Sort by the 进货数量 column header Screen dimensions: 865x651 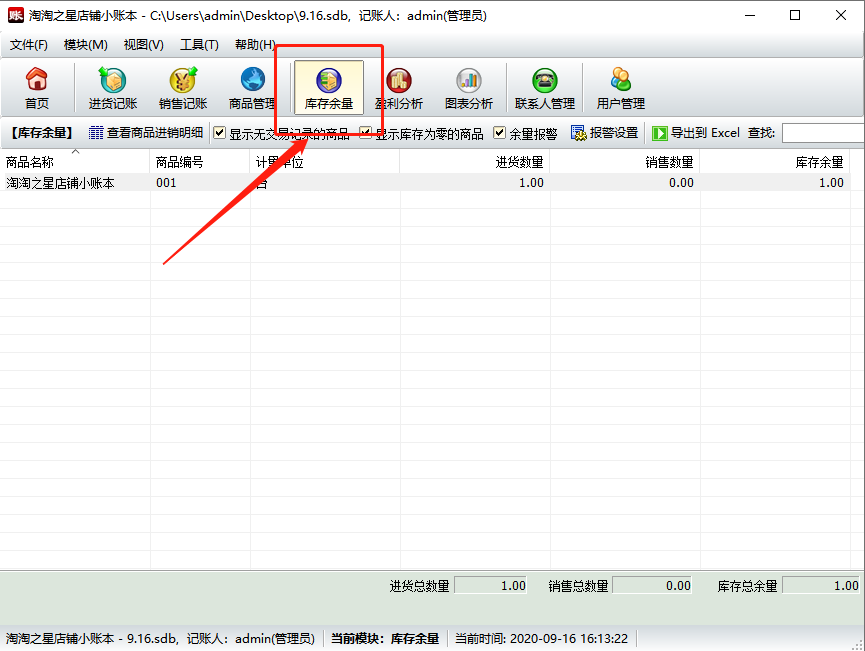[x=474, y=162]
